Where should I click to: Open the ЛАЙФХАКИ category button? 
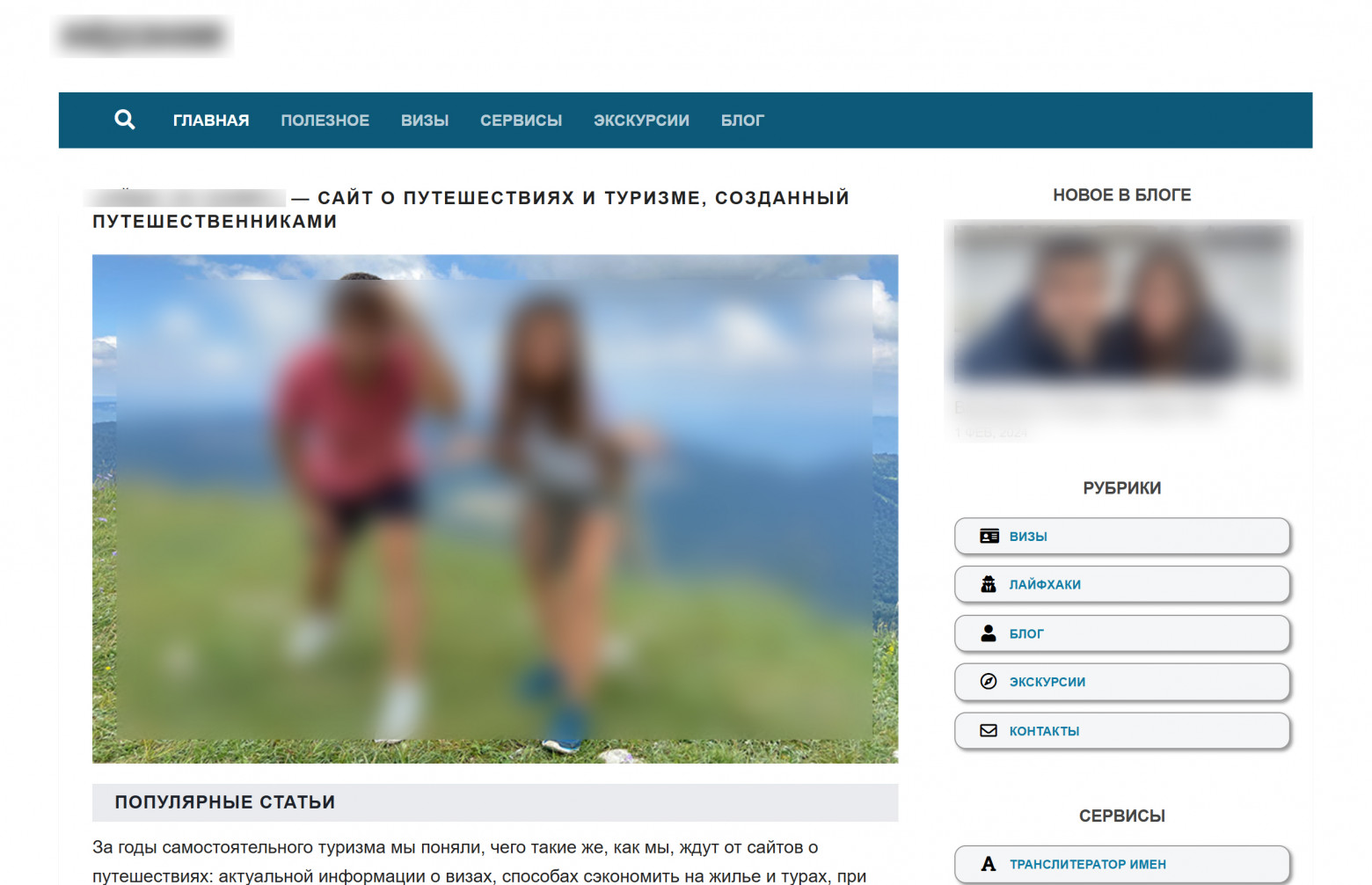click(1122, 584)
